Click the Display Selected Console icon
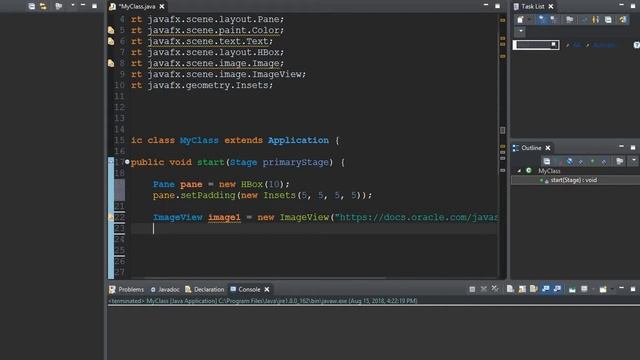Screen dimensions: 640x360 584,289
